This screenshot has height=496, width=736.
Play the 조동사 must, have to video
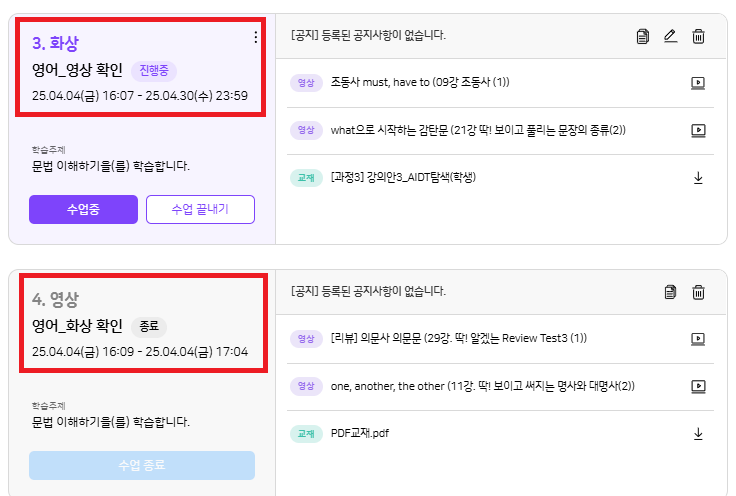699,83
